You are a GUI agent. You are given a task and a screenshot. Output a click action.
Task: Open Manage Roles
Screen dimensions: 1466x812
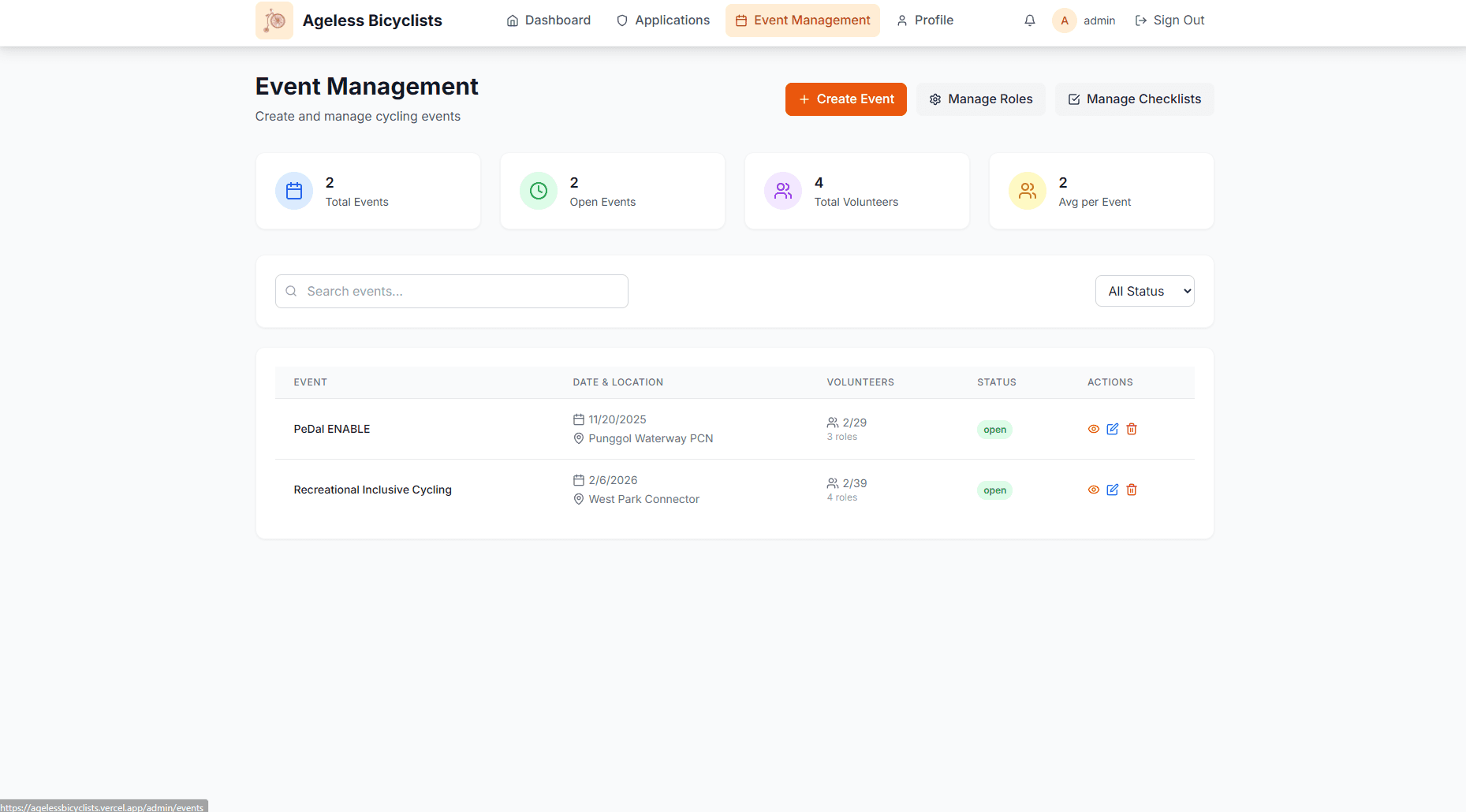coord(981,99)
